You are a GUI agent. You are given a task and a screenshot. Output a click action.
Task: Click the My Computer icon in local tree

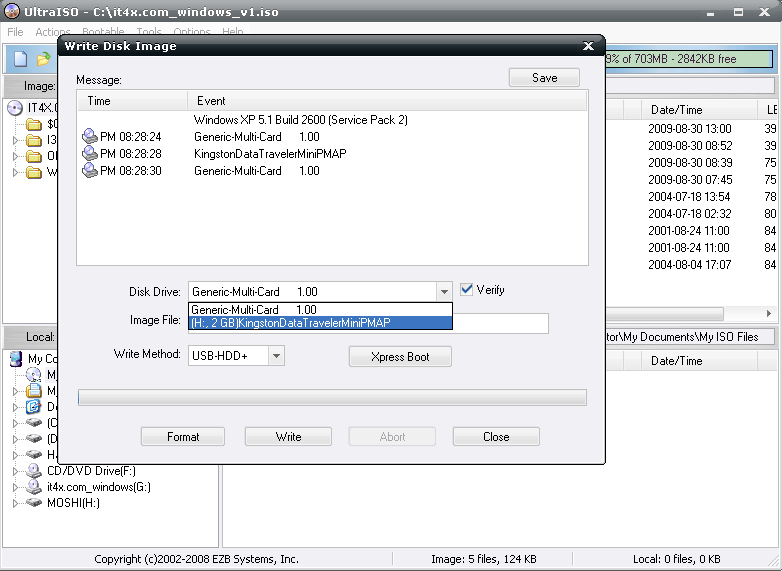[16, 359]
